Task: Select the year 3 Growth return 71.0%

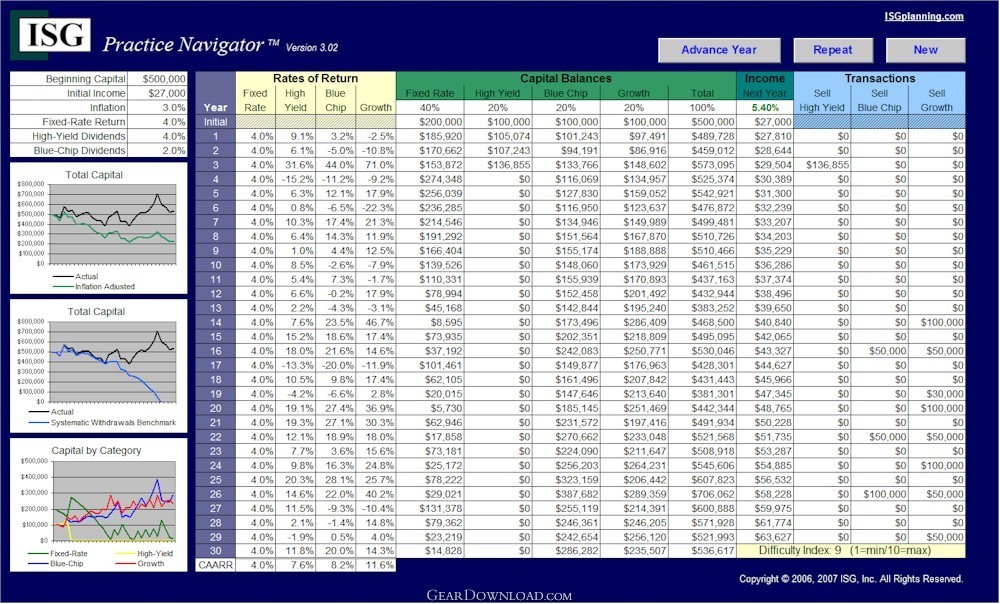Action: (376, 165)
